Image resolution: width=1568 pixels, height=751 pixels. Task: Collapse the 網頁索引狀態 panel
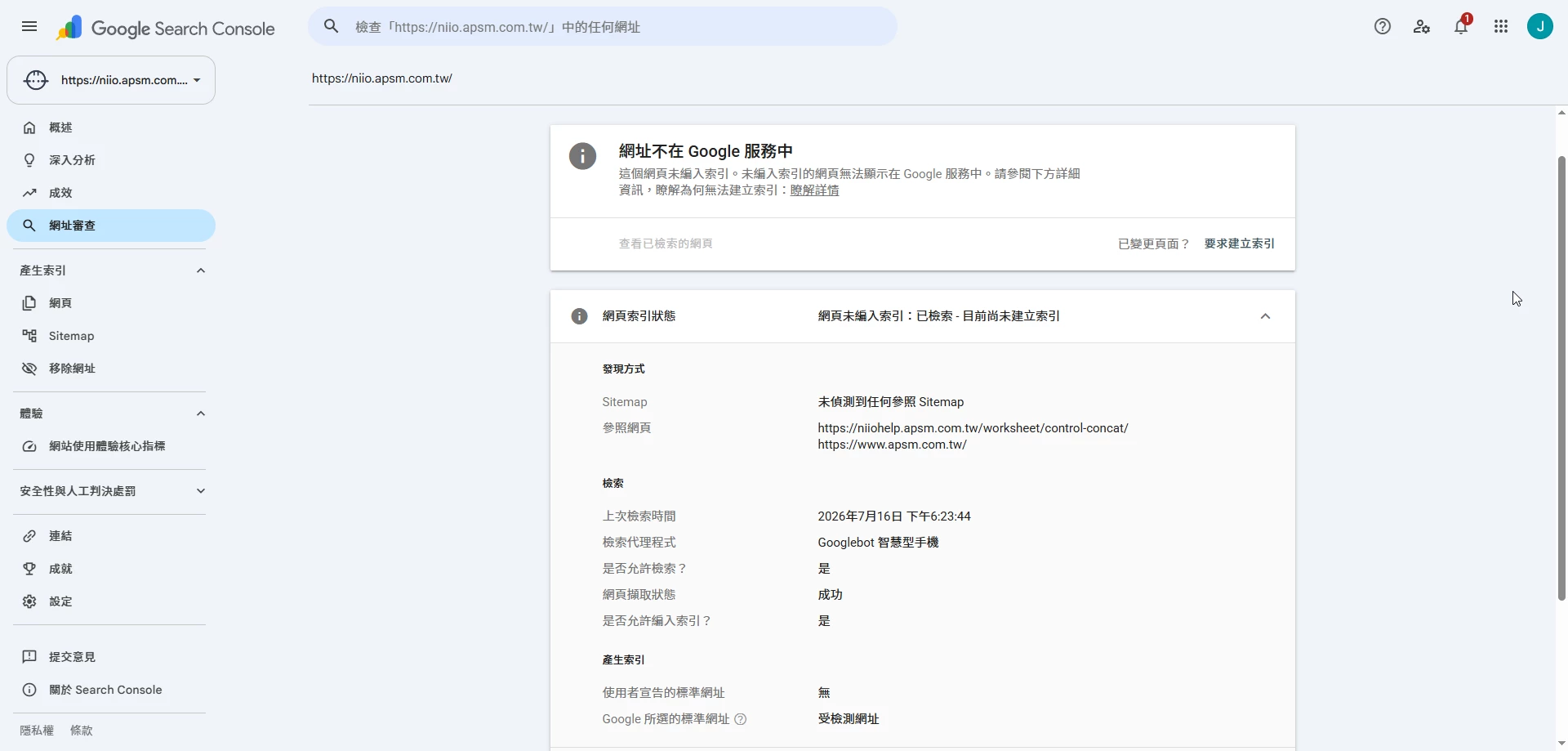coord(1265,316)
